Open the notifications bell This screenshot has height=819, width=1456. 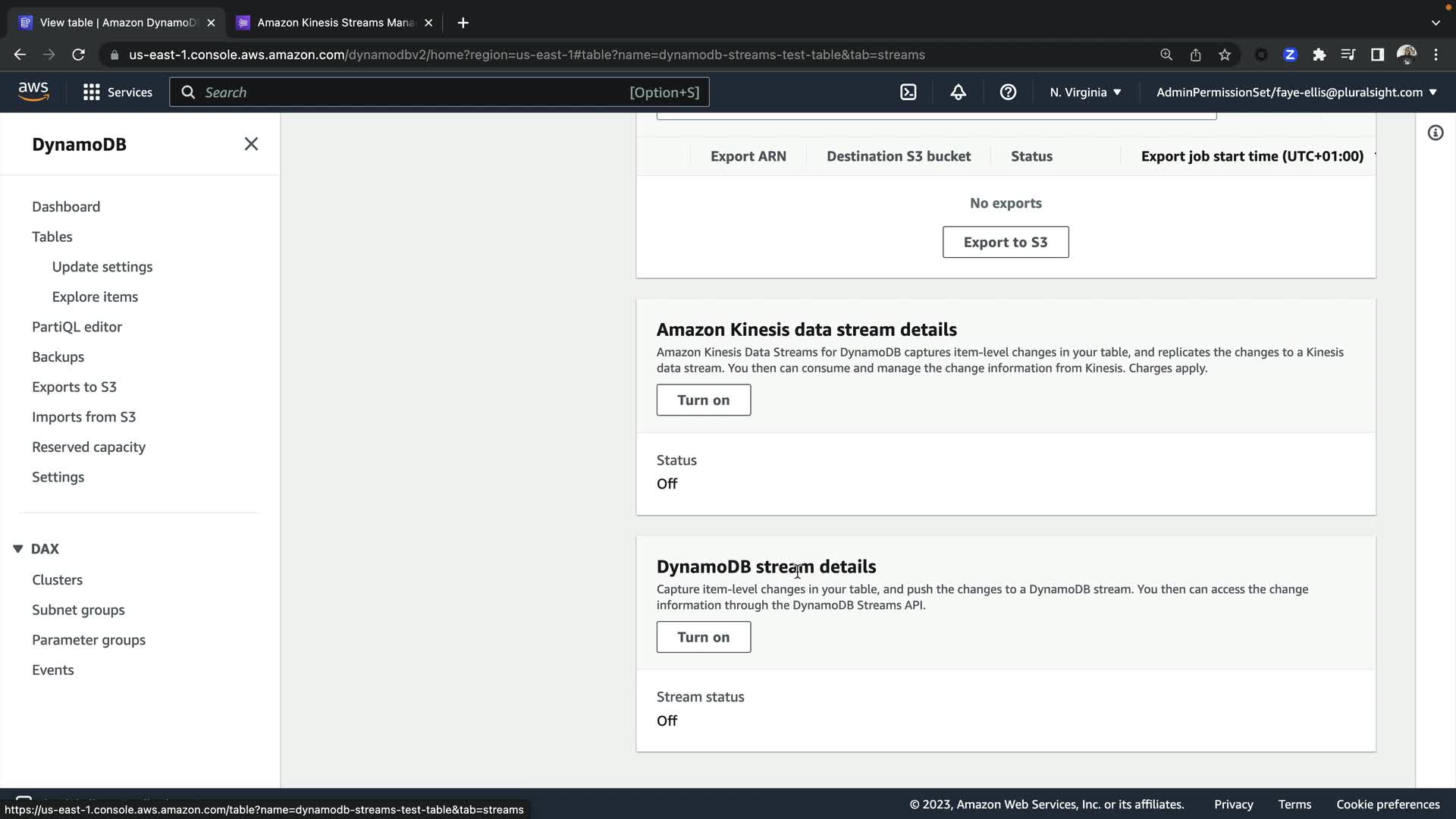pos(958,93)
